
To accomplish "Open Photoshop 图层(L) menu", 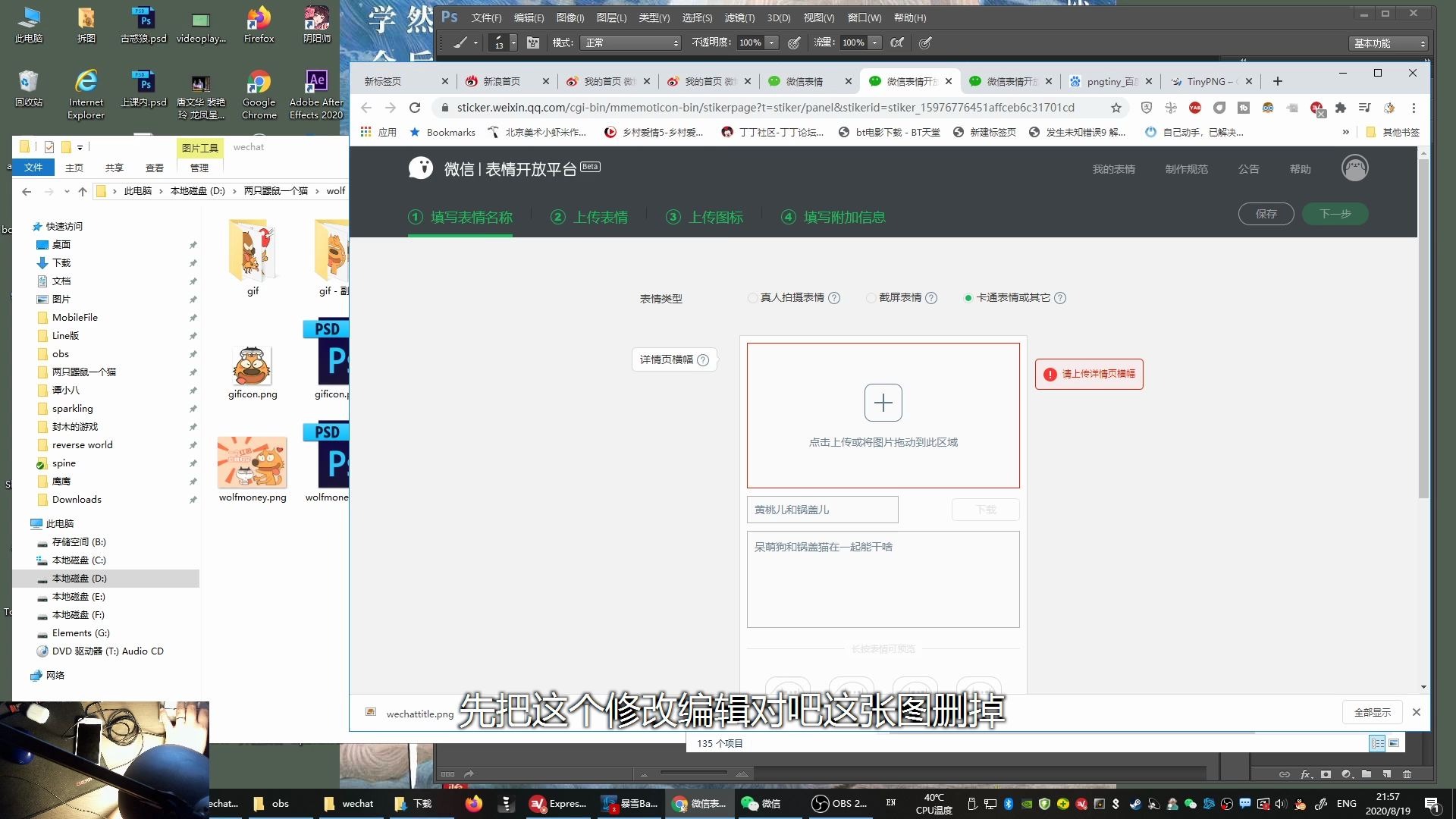I will (x=611, y=17).
